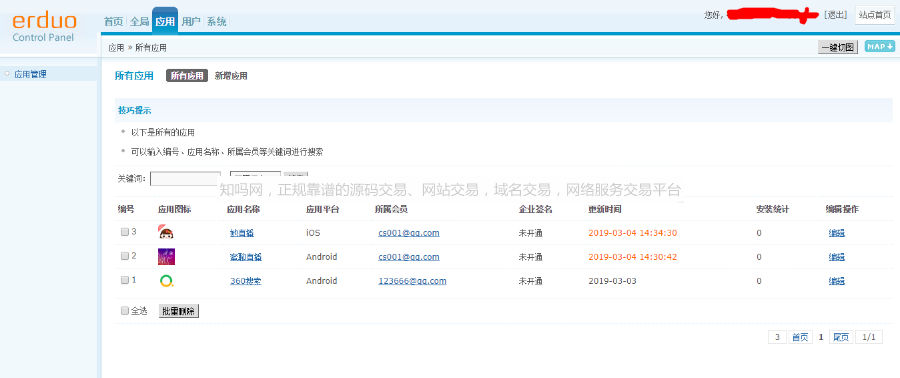Viewport: 900px width, 378px height.
Task: Click the 2019-03-04 14:34:30 timestamp
Action: pos(633,233)
